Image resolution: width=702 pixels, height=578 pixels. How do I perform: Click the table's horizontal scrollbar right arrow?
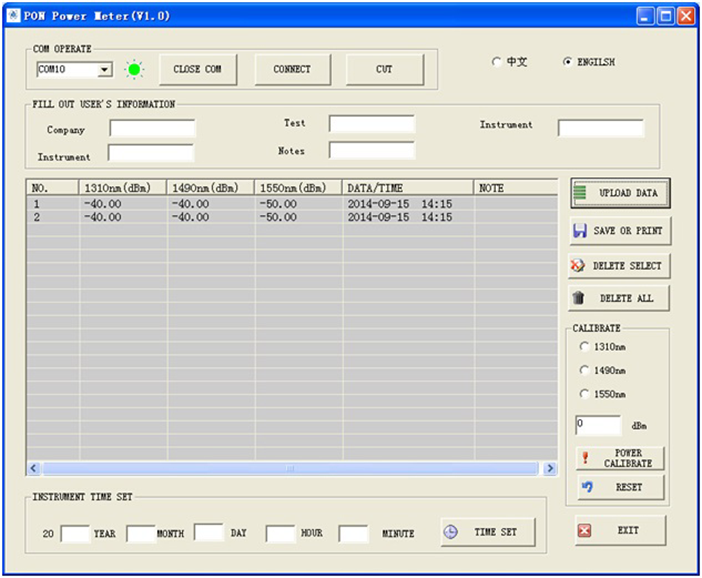pyautogui.click(x=549, y=468)
